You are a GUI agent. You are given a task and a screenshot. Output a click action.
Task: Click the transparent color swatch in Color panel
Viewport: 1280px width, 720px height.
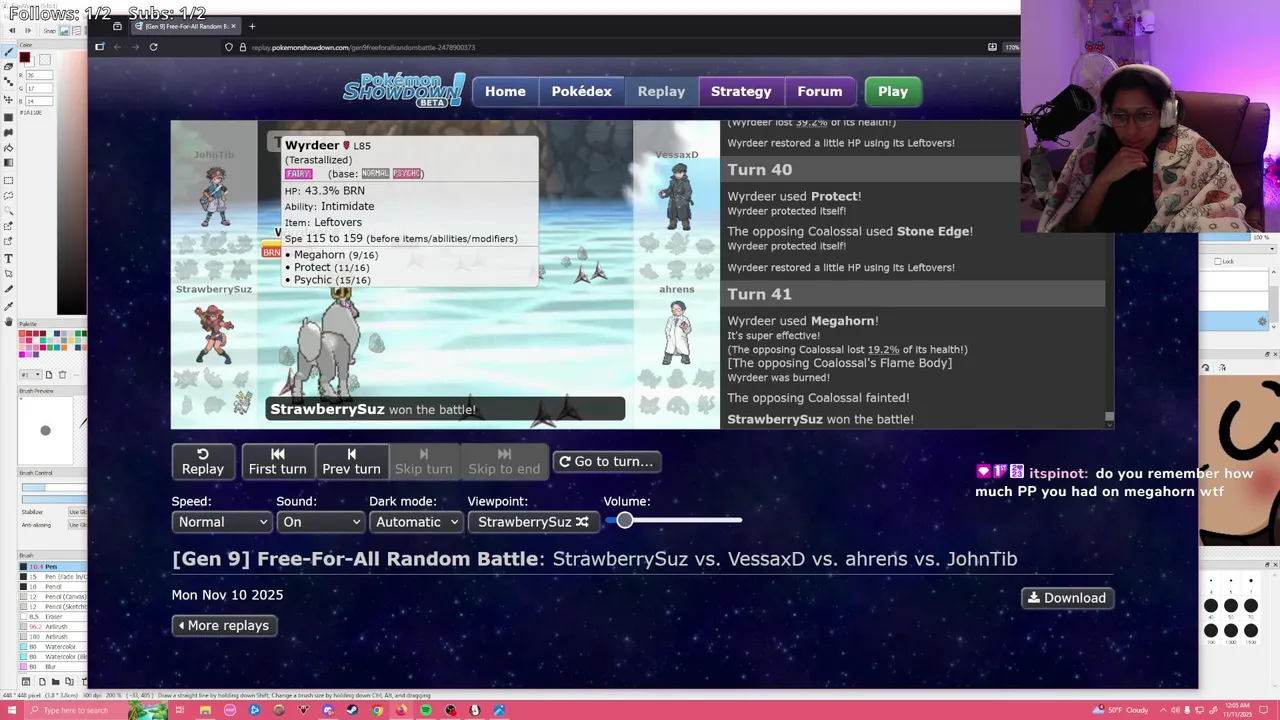pos(44,60)
